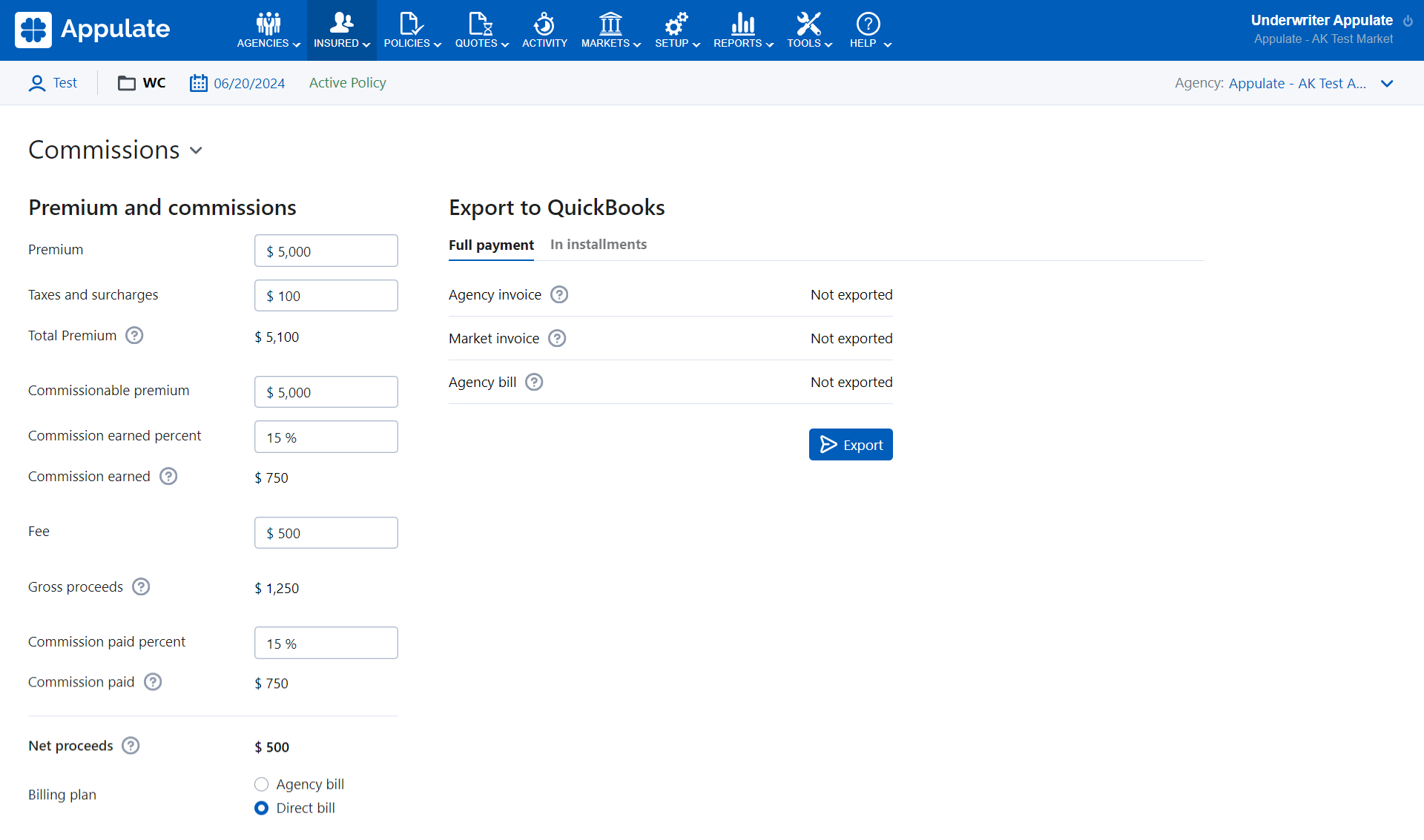
Task: Click the Export button
Action: [x=851, y=445]
